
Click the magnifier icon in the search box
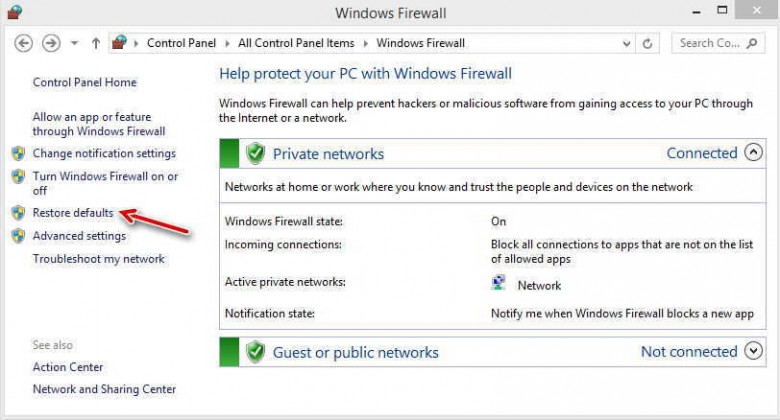pyautogui.click(x=753, y=43)
